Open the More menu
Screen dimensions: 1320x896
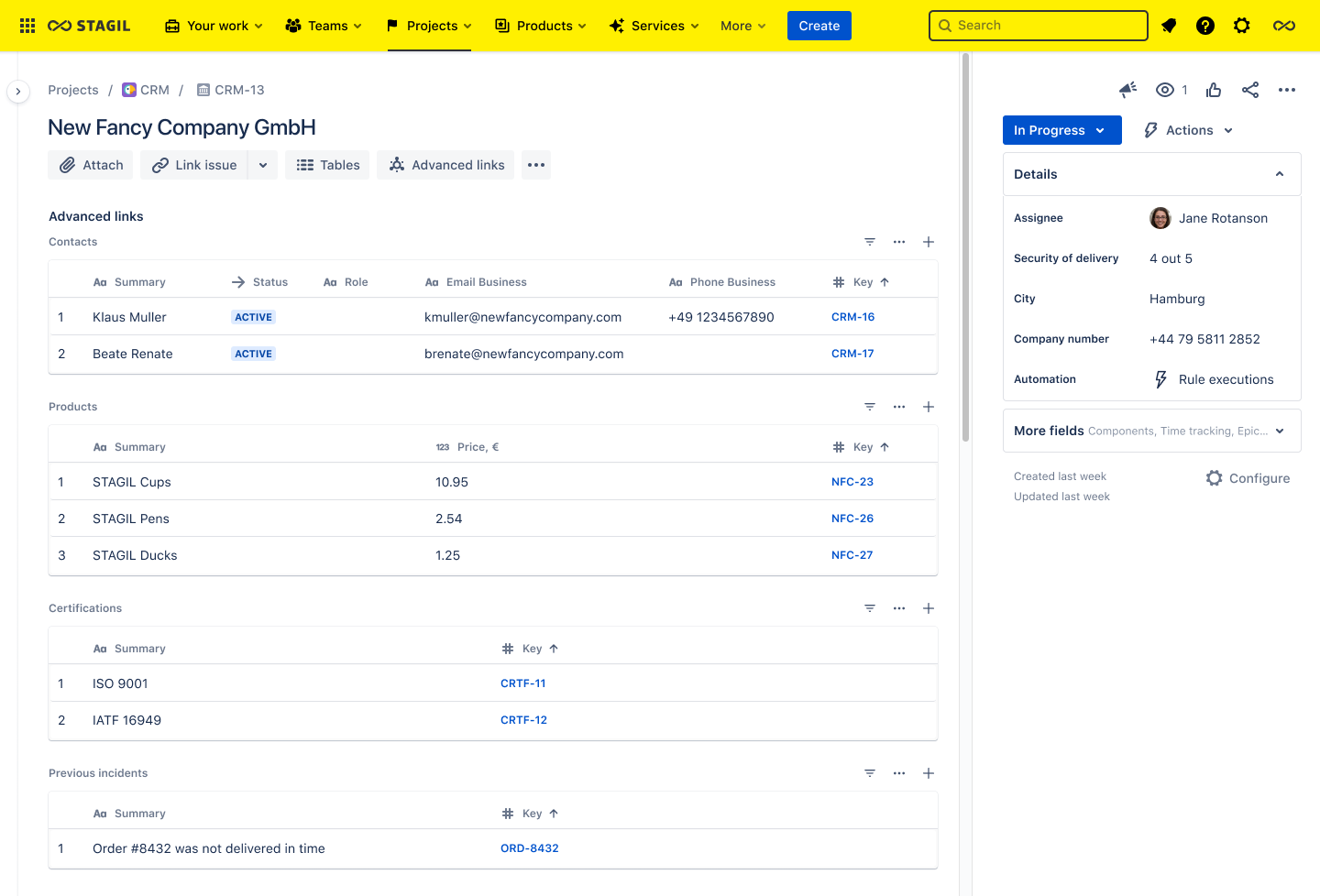pyautogui.click(x=743, y=26)
